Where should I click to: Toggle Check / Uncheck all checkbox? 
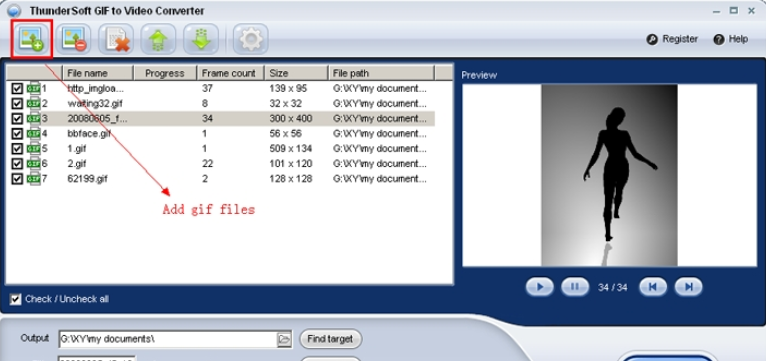[x=16, y=299]
